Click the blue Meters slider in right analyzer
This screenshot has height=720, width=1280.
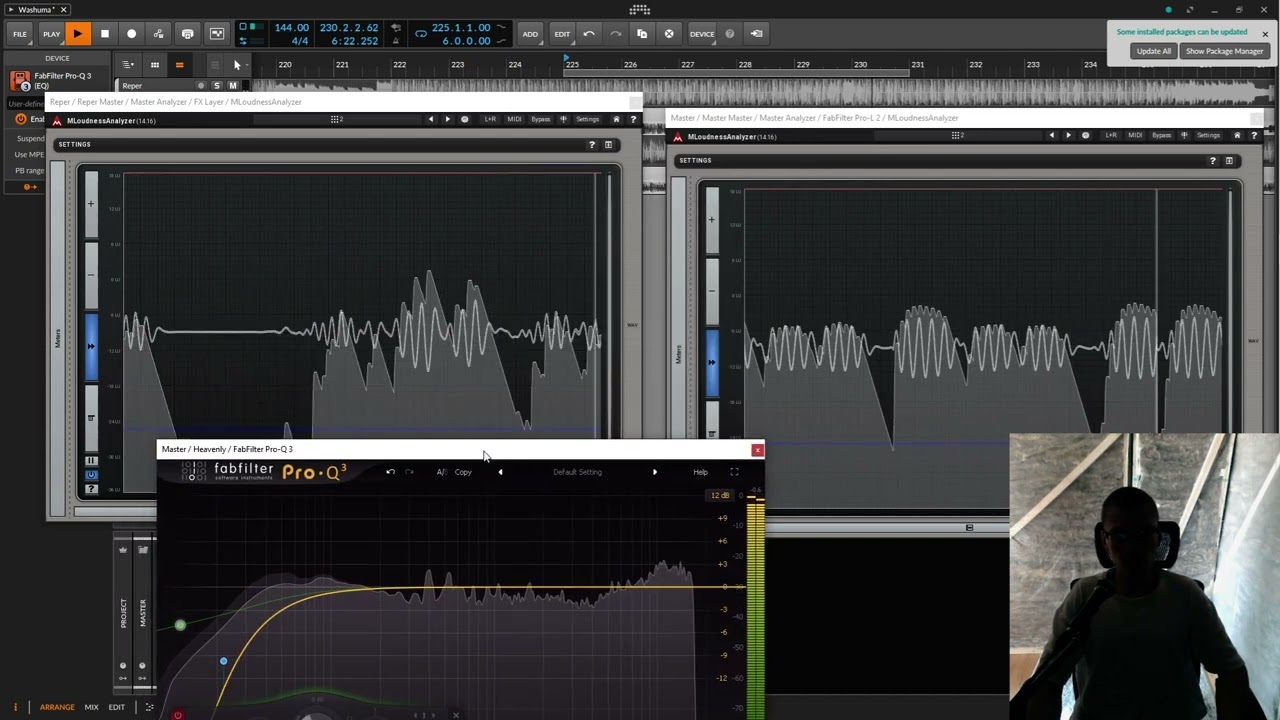click(x=712, y=362)
